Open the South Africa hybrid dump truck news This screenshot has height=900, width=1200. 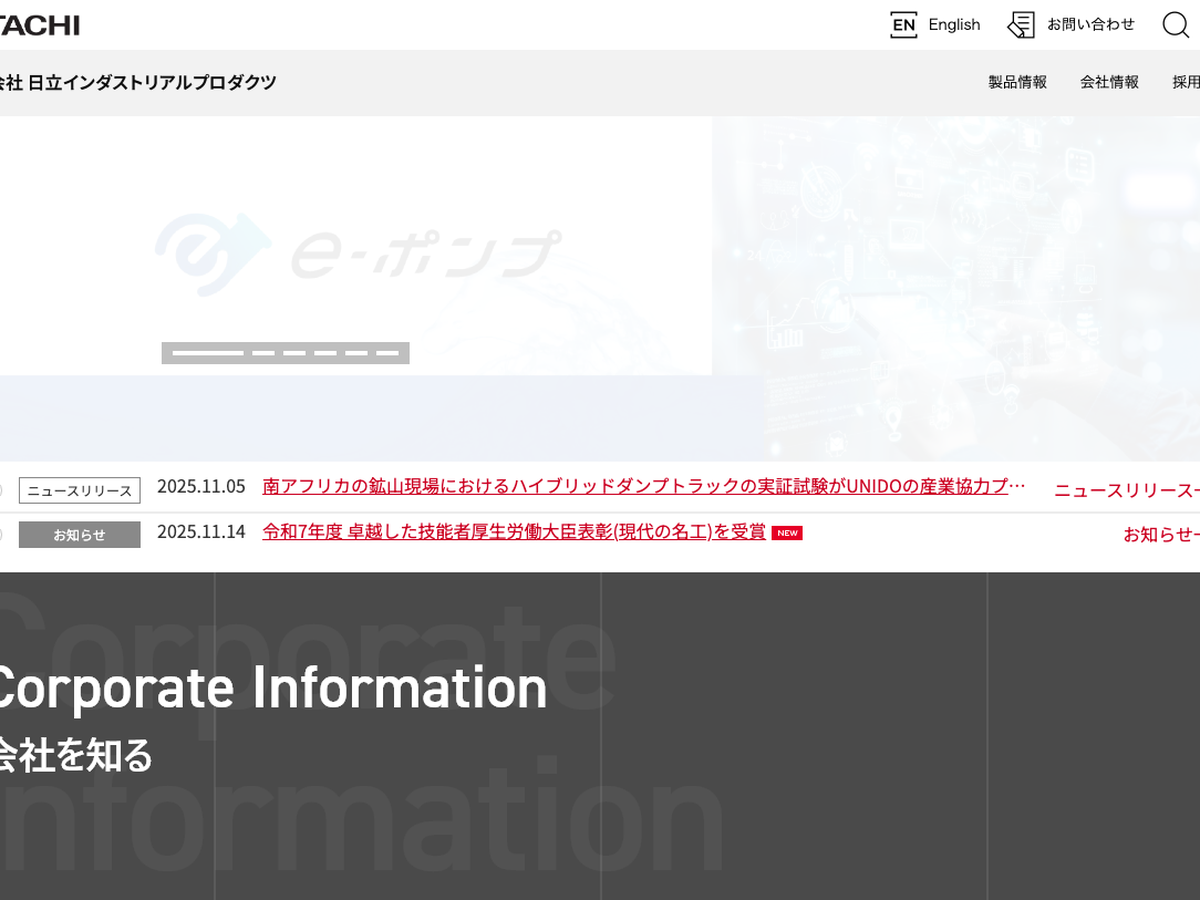click(643, 487)
